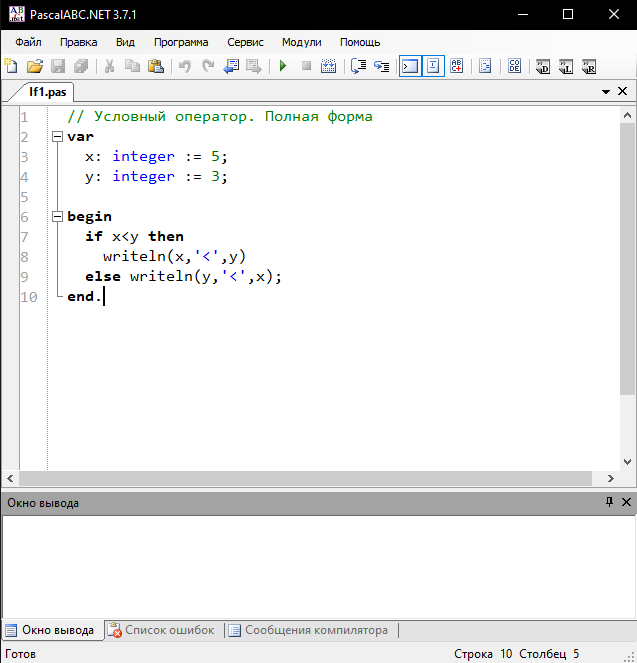Click the 'else writeln(y,'<',x);' line
Viewport: 637px width, 663px height.
click(183, 277)
